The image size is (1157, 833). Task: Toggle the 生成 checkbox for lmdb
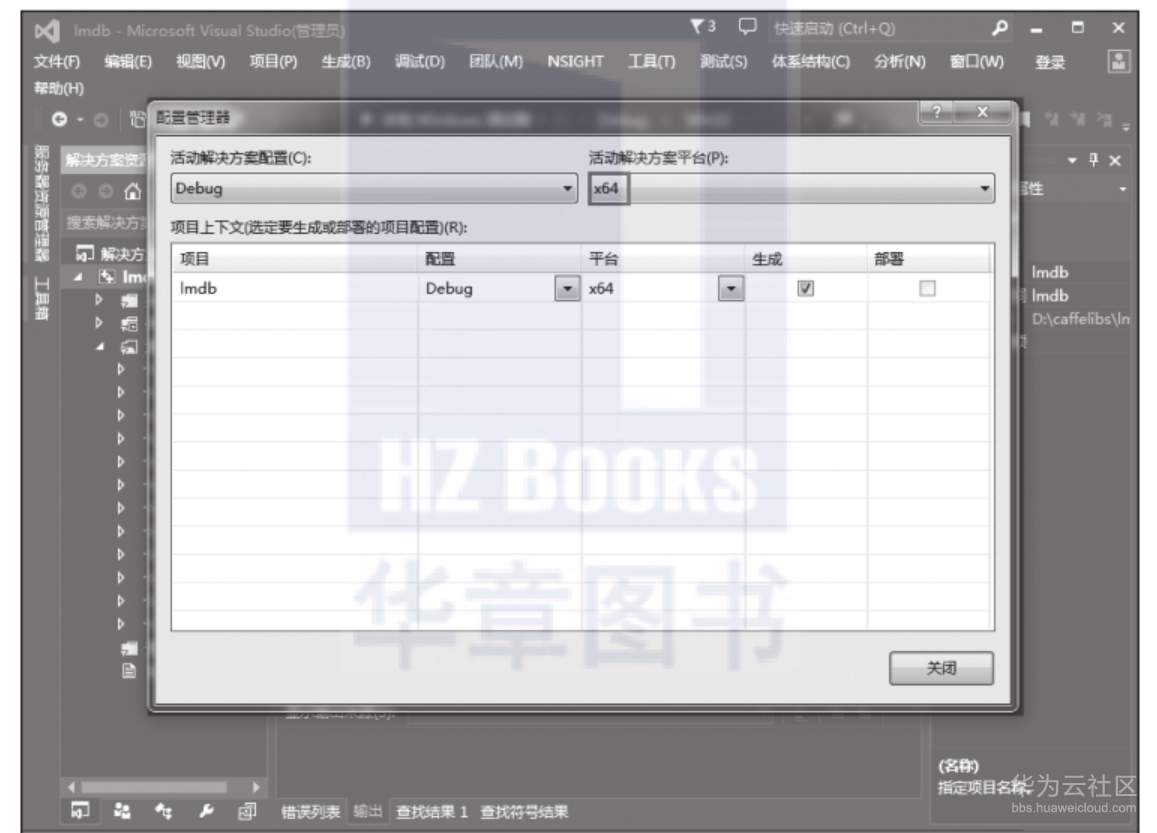pyautogui.click(x=806, y=288)
